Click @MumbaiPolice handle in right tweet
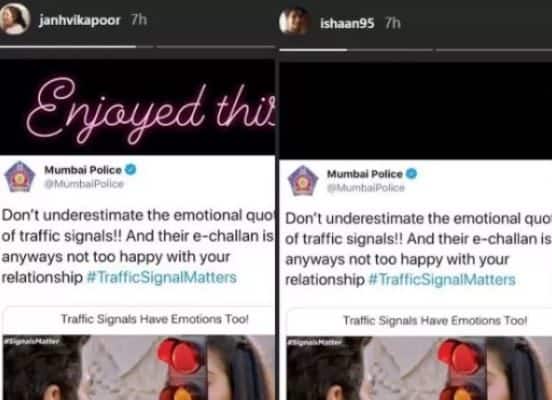552x400 pixels. (366, 188)
